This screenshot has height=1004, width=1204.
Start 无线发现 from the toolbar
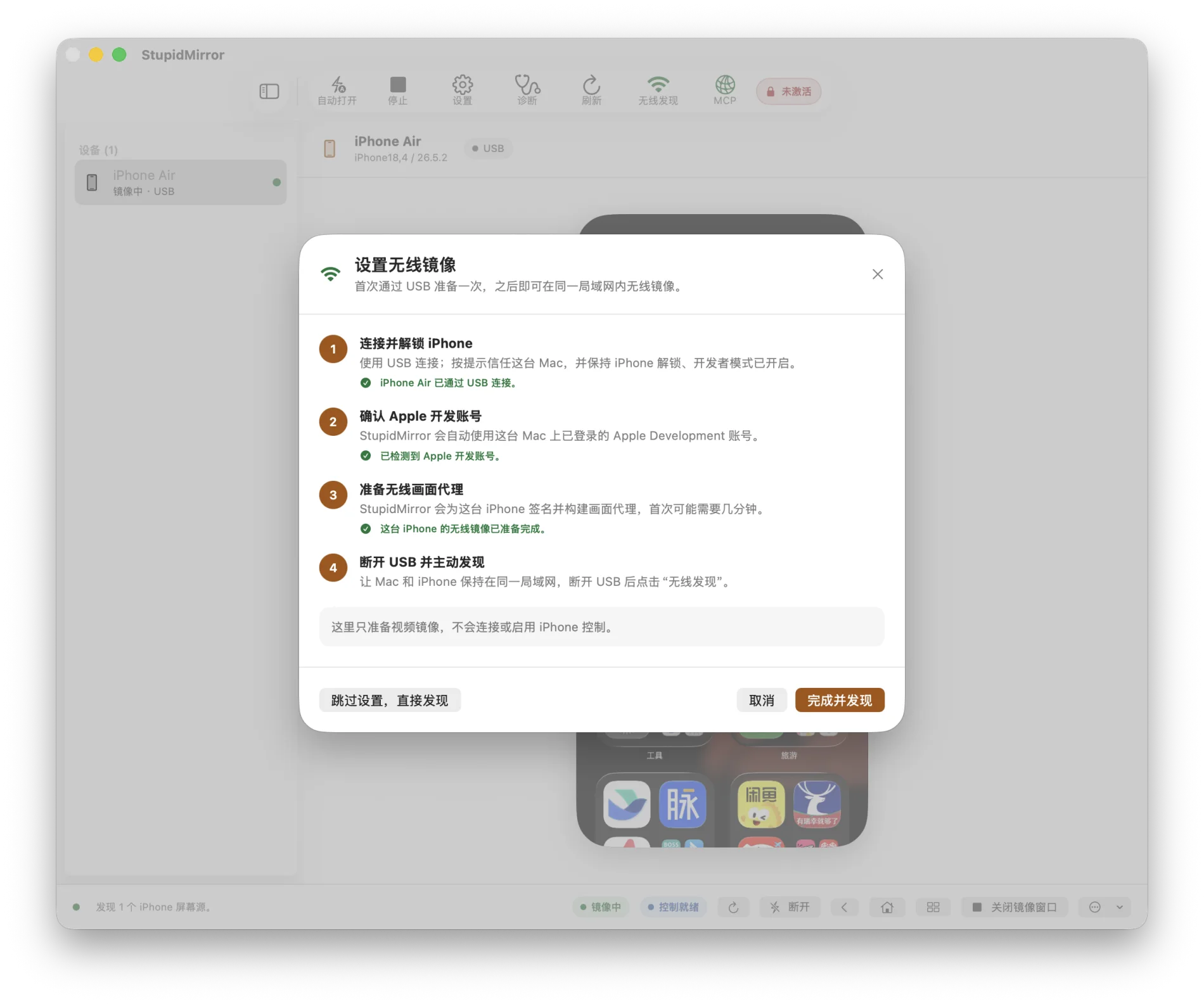[x=658, y=91]
